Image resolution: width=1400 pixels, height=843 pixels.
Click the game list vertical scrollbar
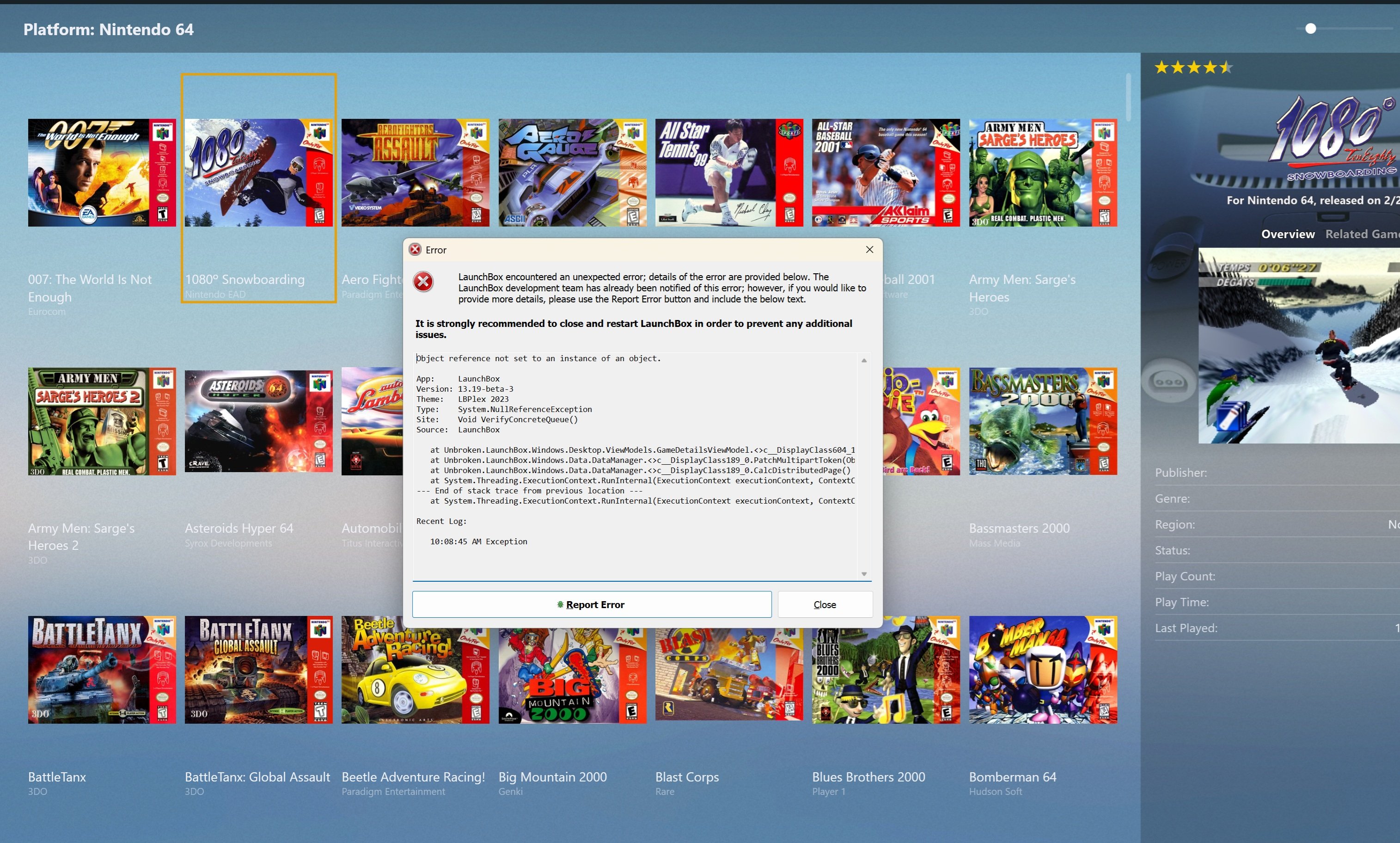point(1129,97)
